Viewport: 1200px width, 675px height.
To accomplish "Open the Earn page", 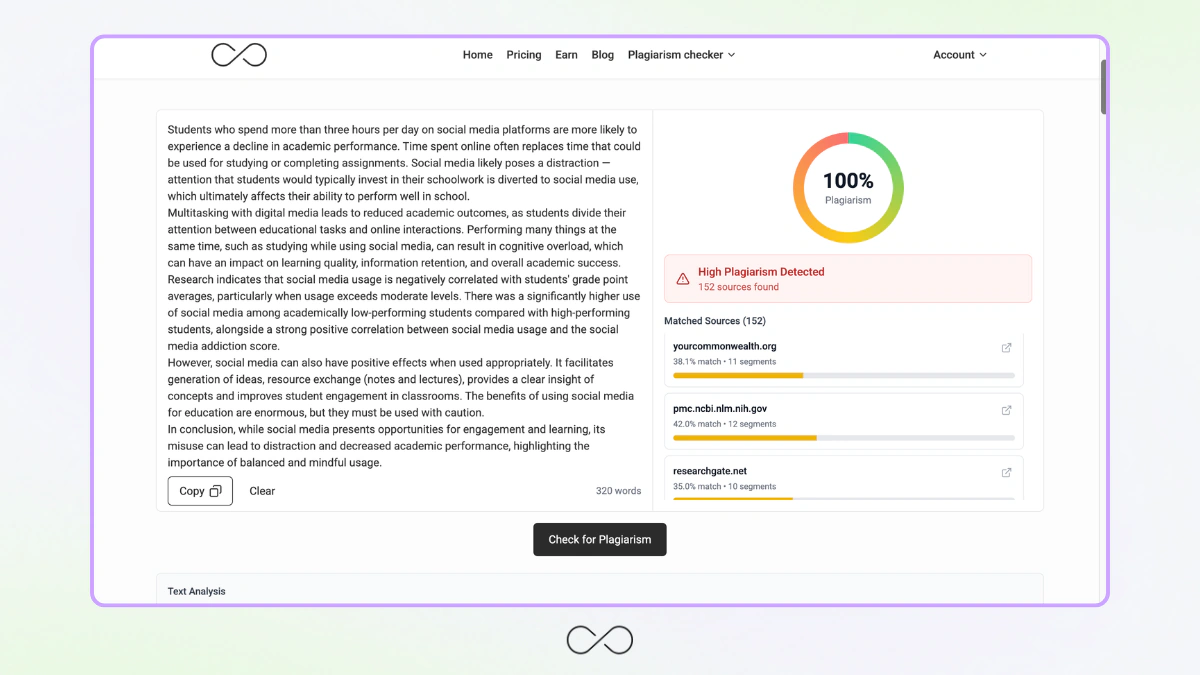I will click(566, 55).
